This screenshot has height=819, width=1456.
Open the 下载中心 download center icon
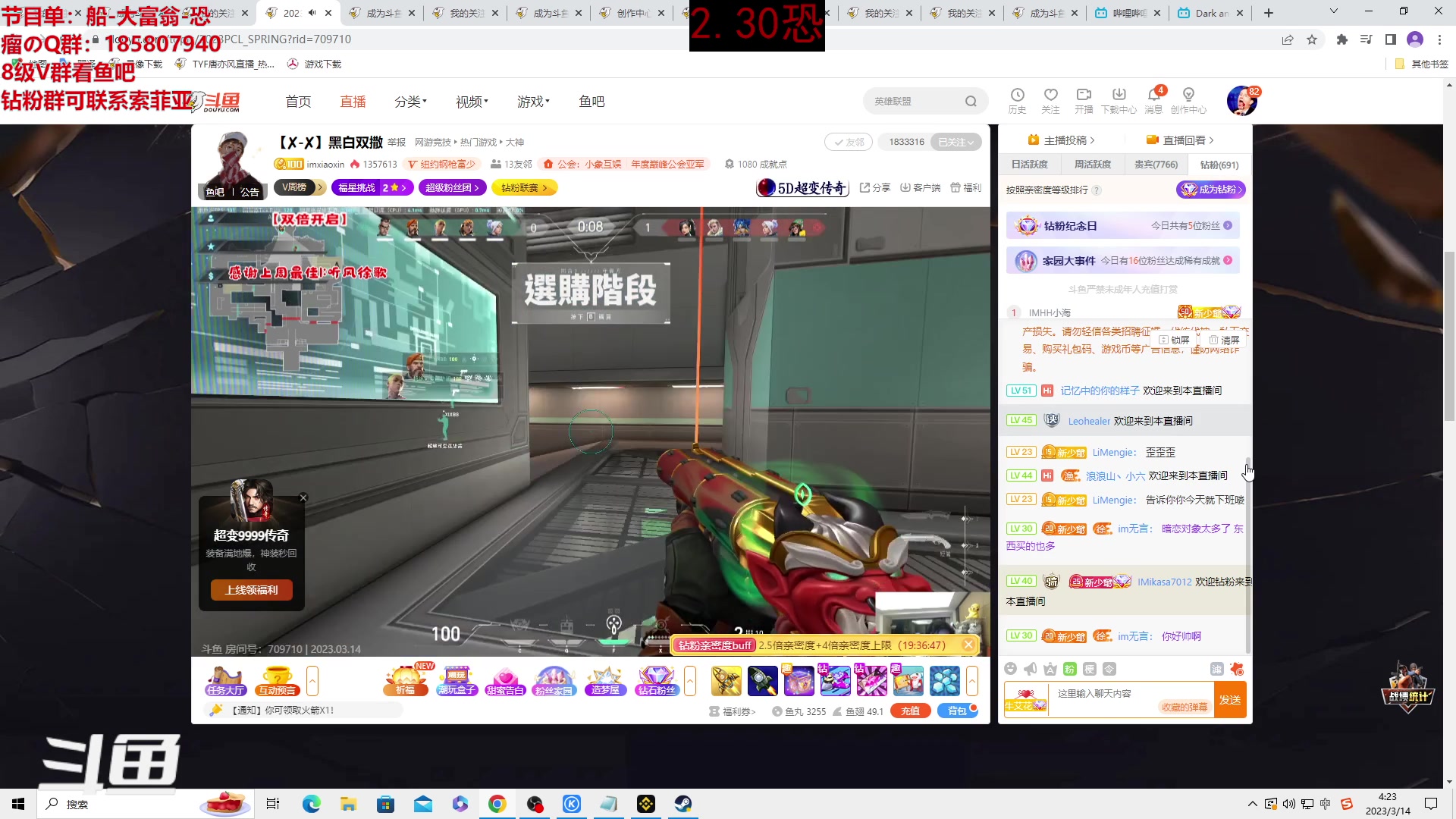pos(1119,100)
